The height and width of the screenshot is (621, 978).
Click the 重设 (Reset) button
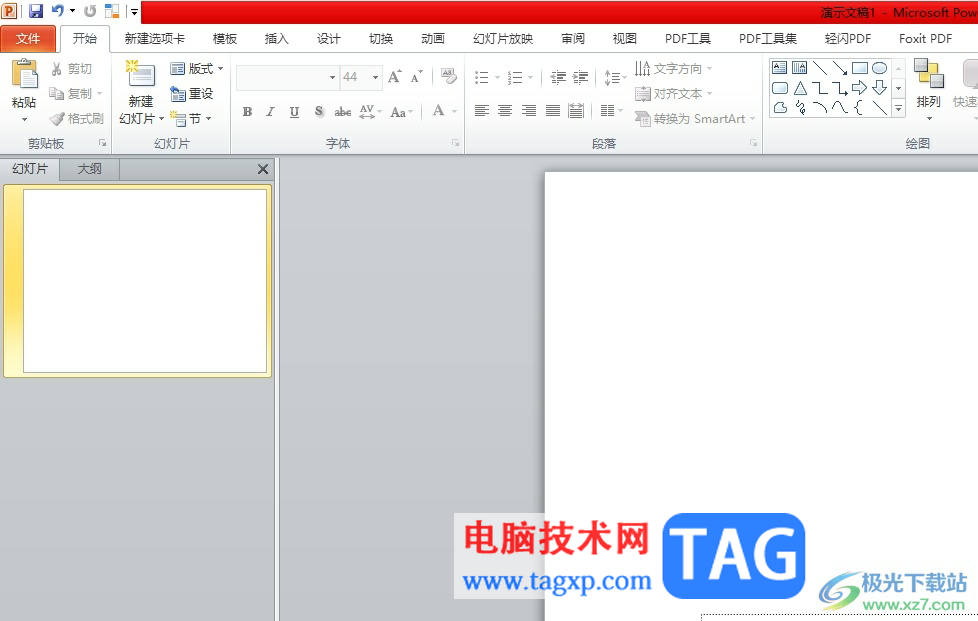[x=192, y=94]
